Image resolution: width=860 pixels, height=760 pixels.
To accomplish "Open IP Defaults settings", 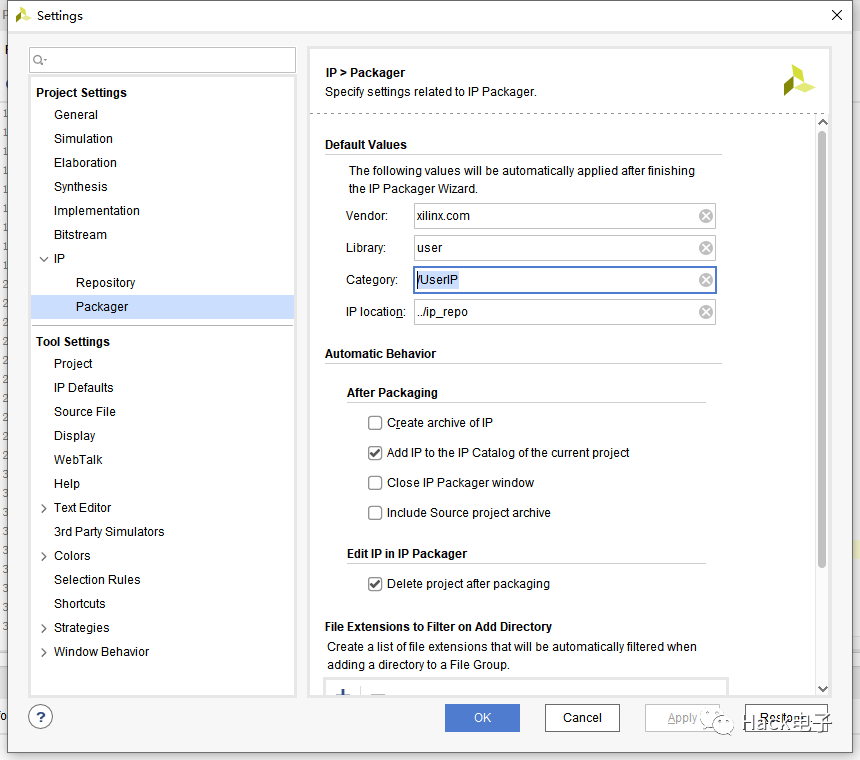I will click(83, 388).
